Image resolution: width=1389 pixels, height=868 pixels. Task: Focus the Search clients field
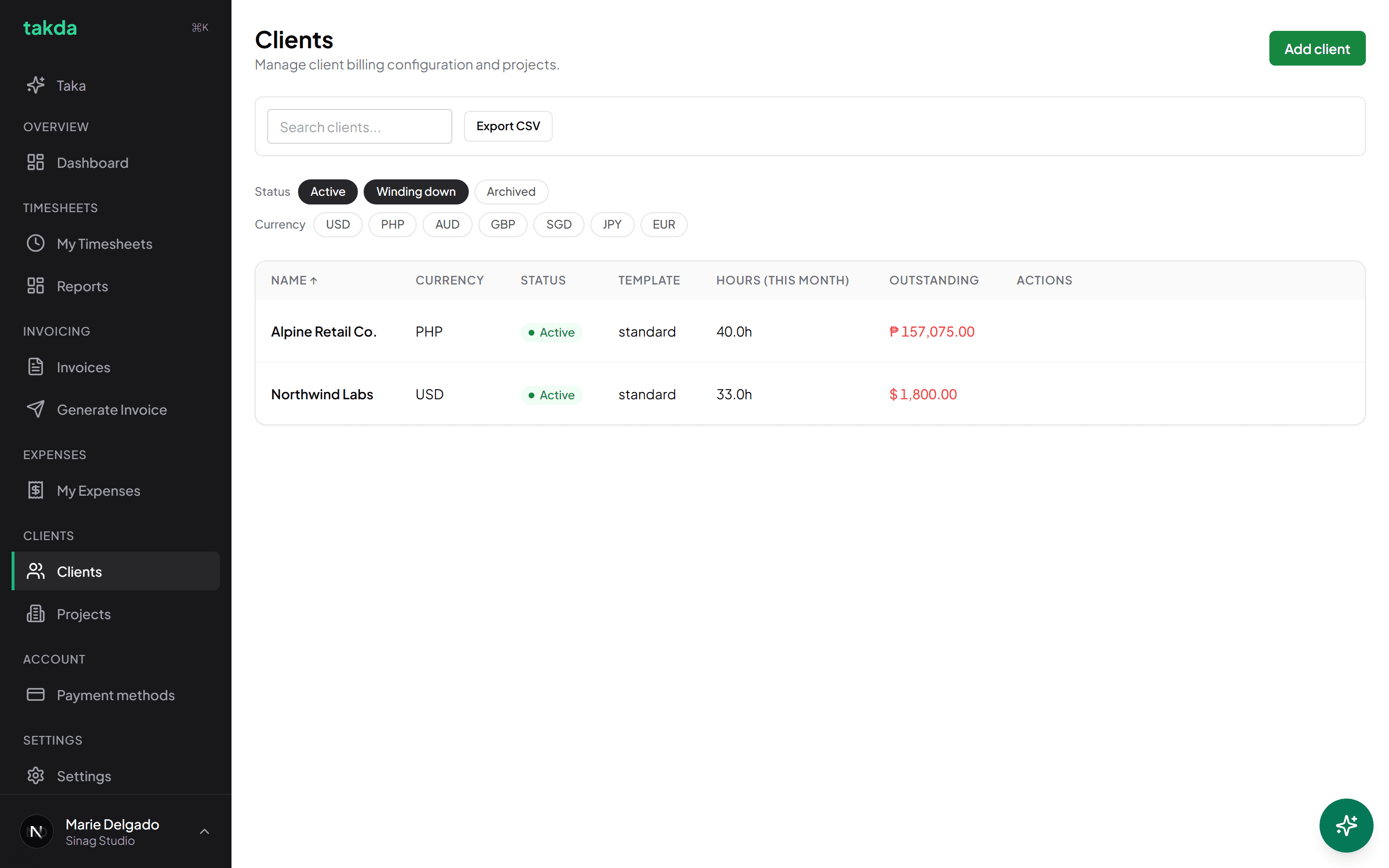pyautogui.click(x=359, y=126)
